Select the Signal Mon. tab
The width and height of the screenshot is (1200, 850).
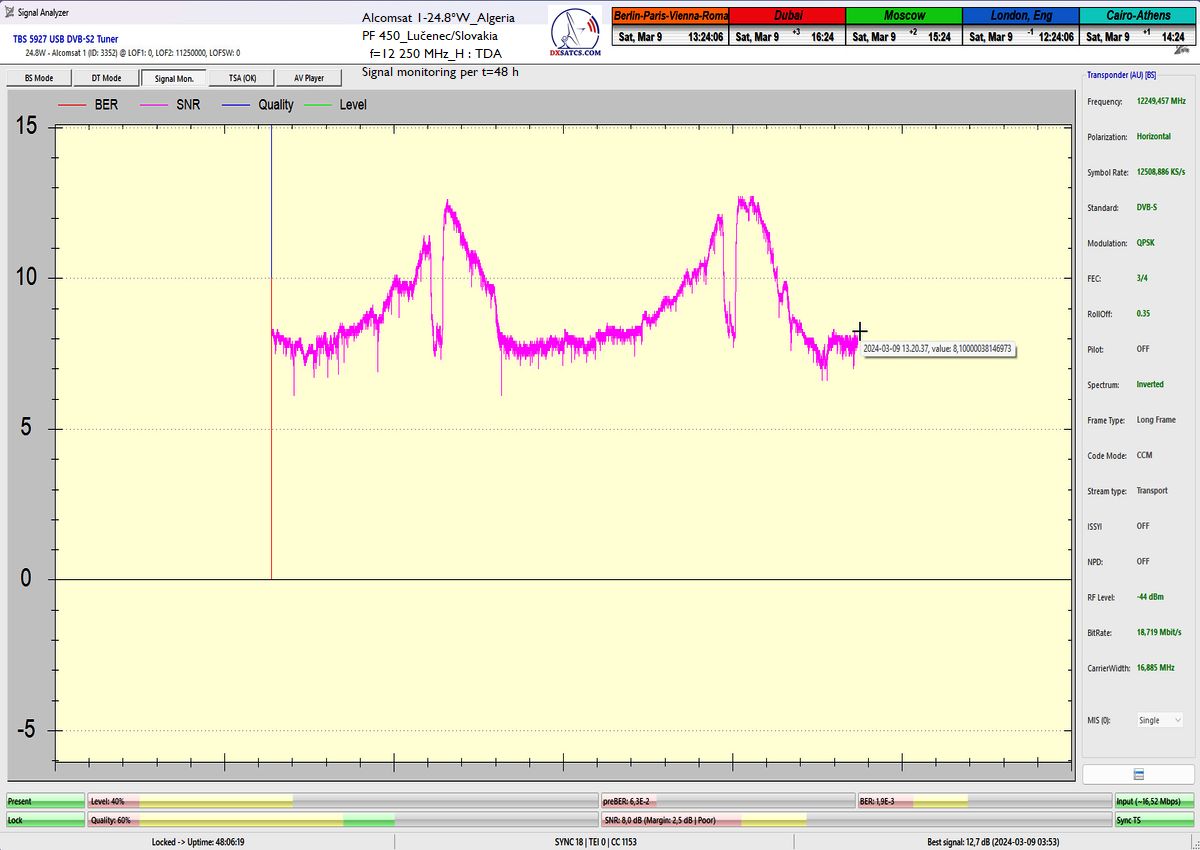174,77
